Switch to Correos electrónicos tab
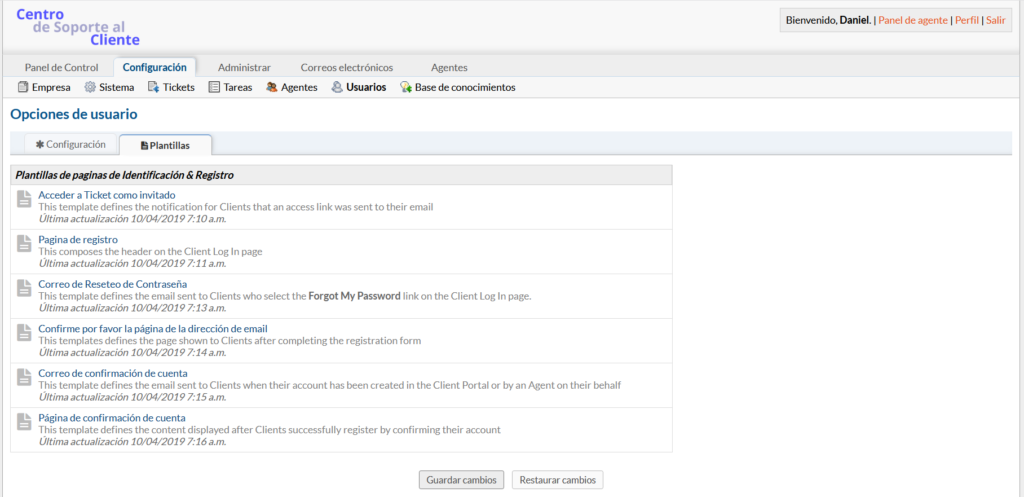Viewport: 1024px width, 497px height. click(x=346, y=67)
